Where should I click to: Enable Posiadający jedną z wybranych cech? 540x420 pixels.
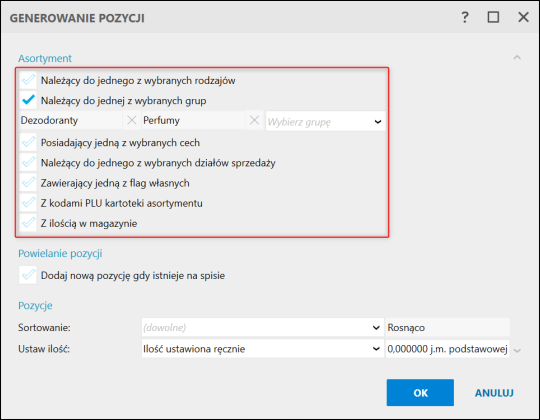pyautogui.click(x=28, y=142)
